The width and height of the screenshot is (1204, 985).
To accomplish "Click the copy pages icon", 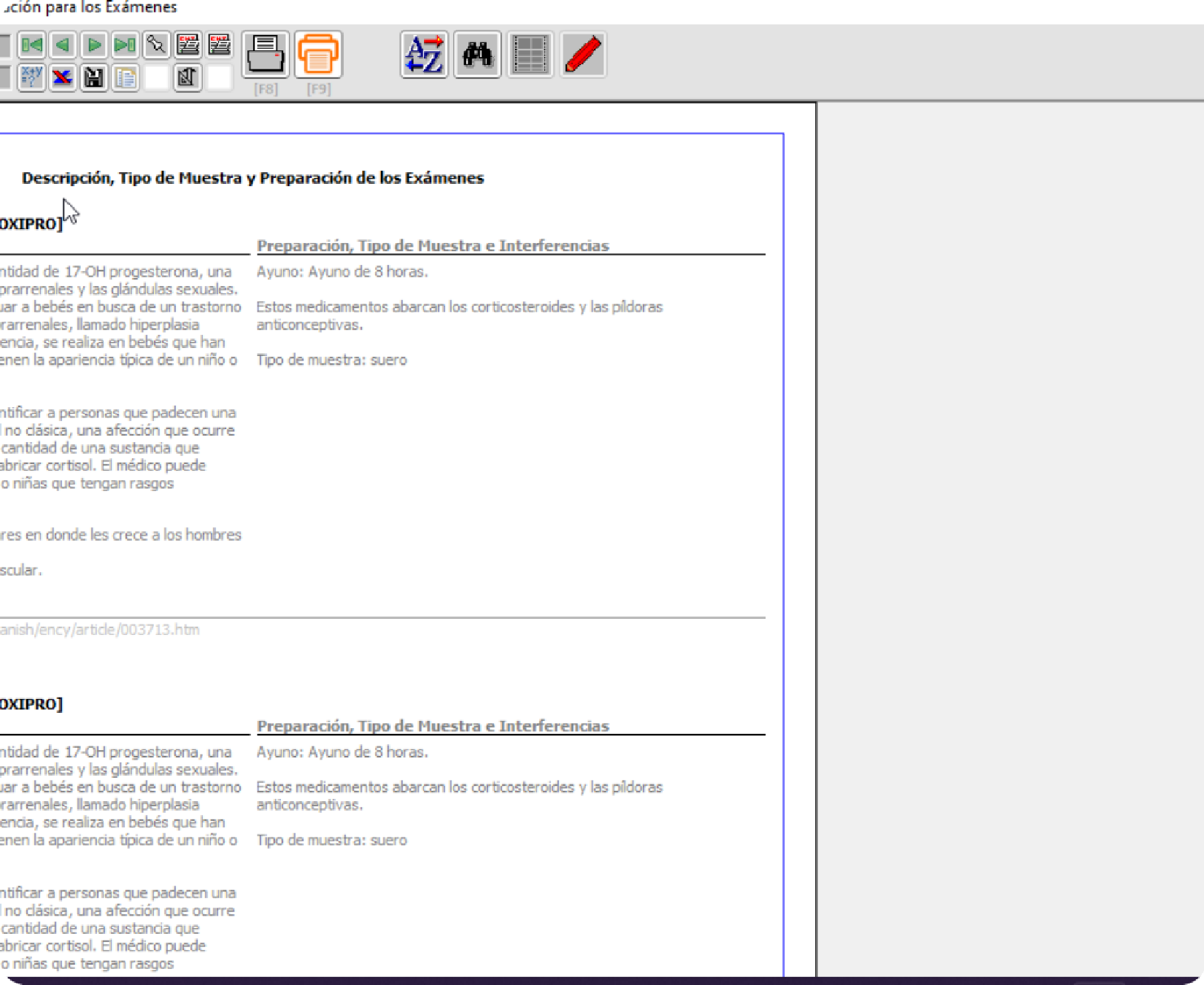I will 125,78.
